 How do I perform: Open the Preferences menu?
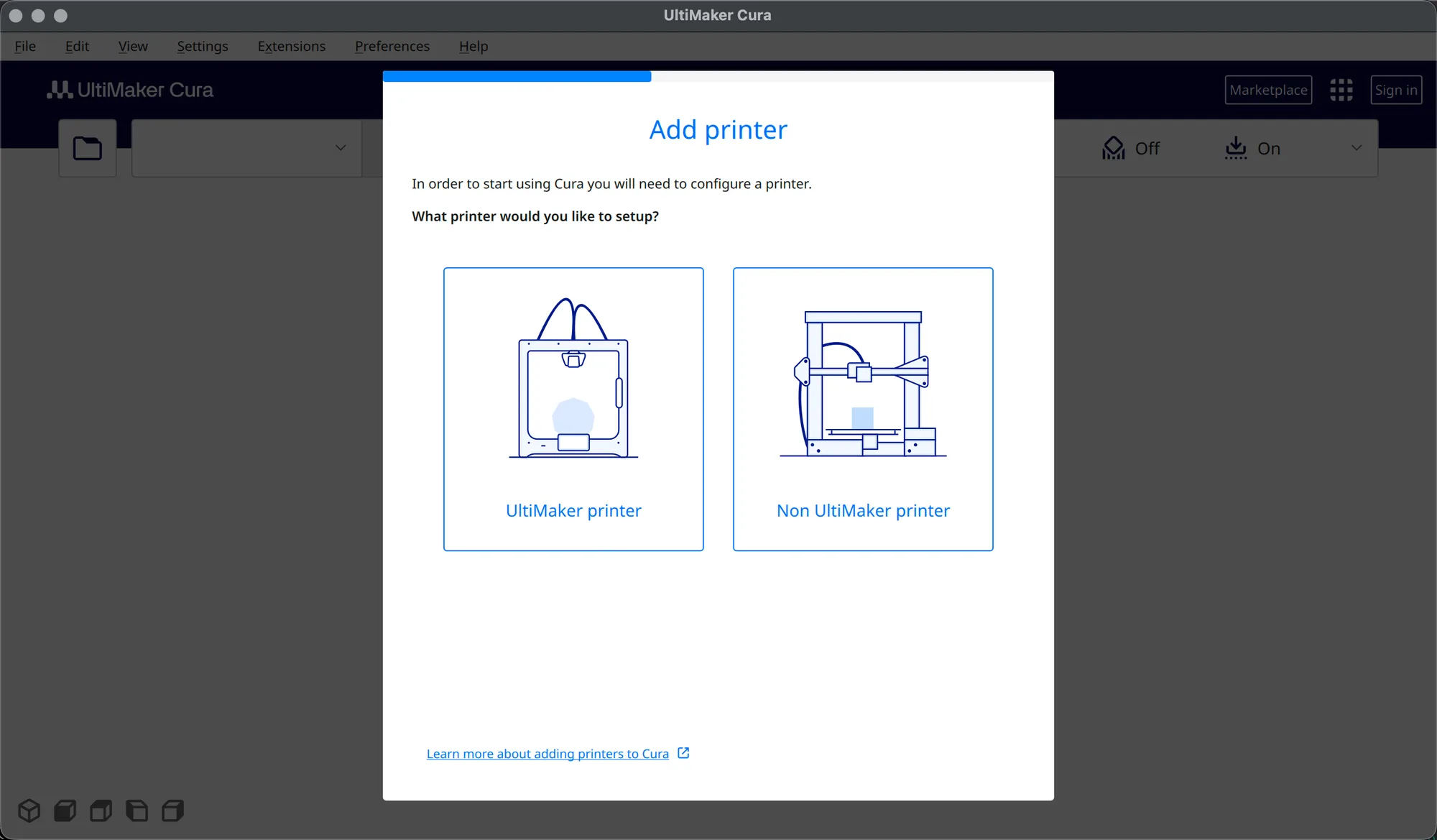click(392, 46)
